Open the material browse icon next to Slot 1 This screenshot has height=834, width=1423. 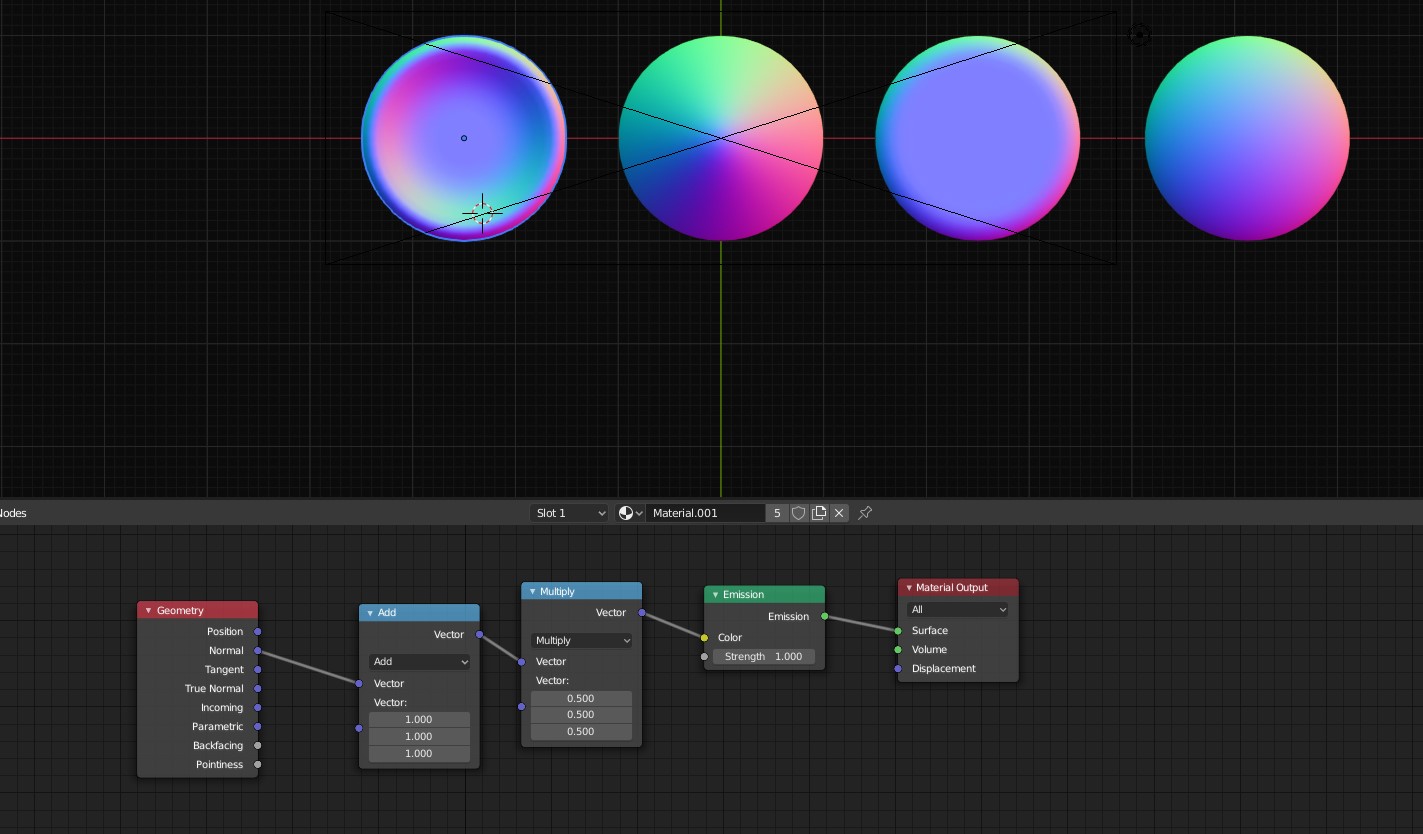(x=628, y=512)
